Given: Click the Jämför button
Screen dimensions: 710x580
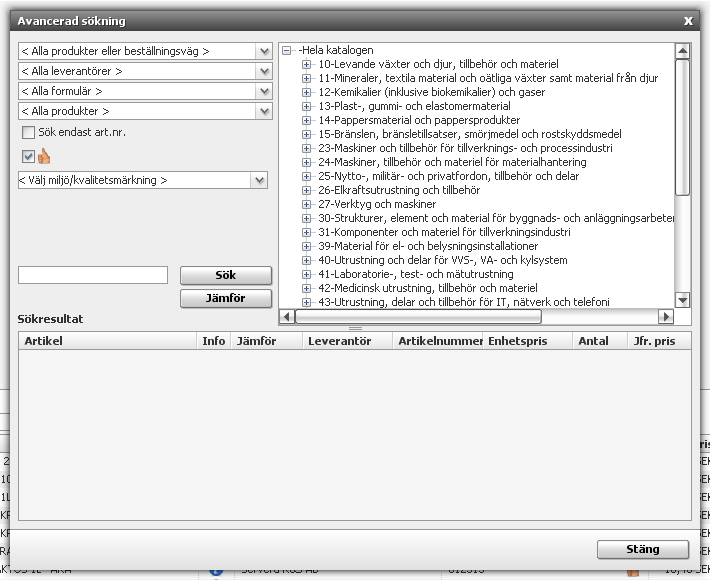Looking at the screenshot, I should (226, 298).
